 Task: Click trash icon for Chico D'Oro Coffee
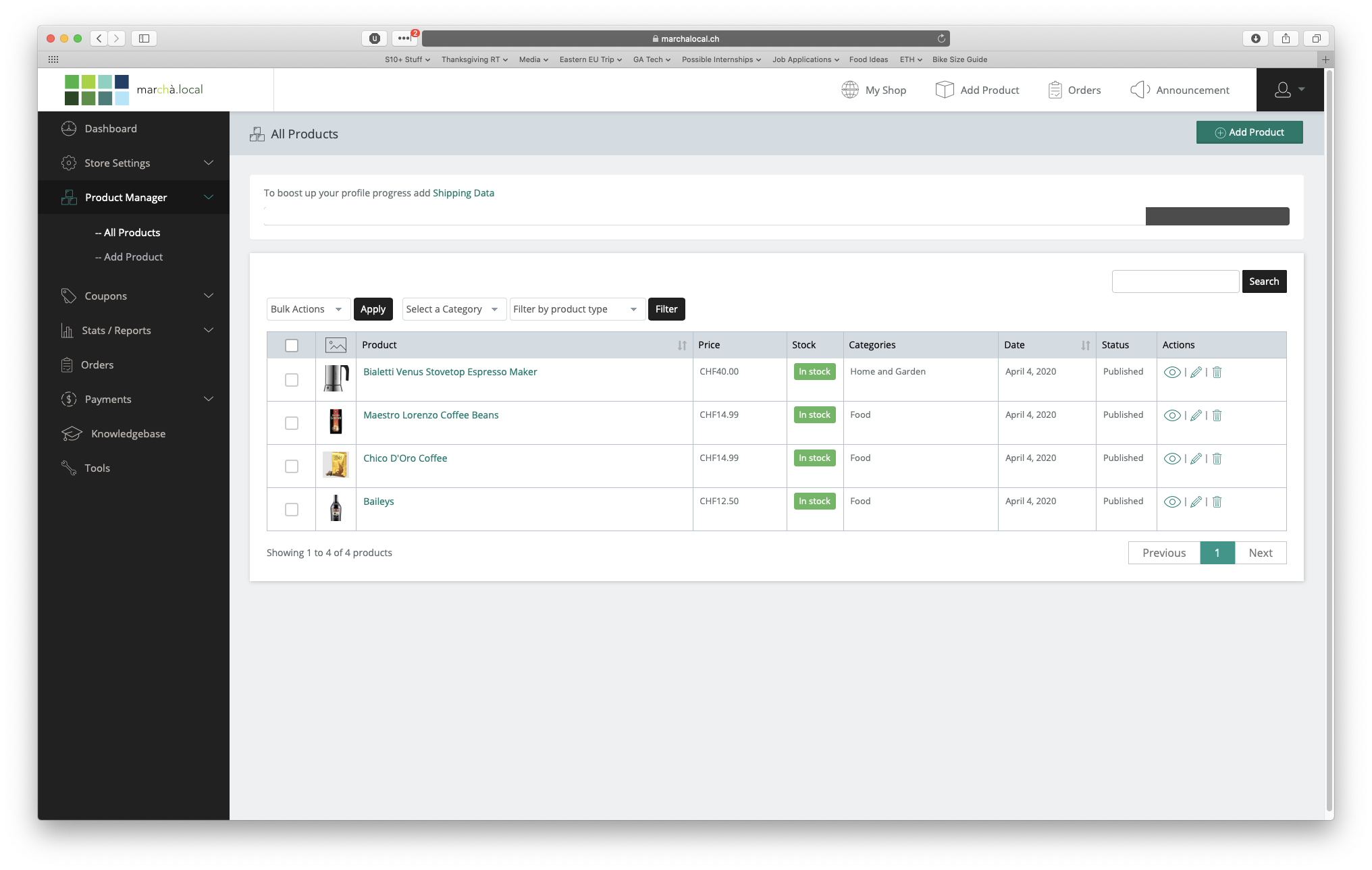1217,458
